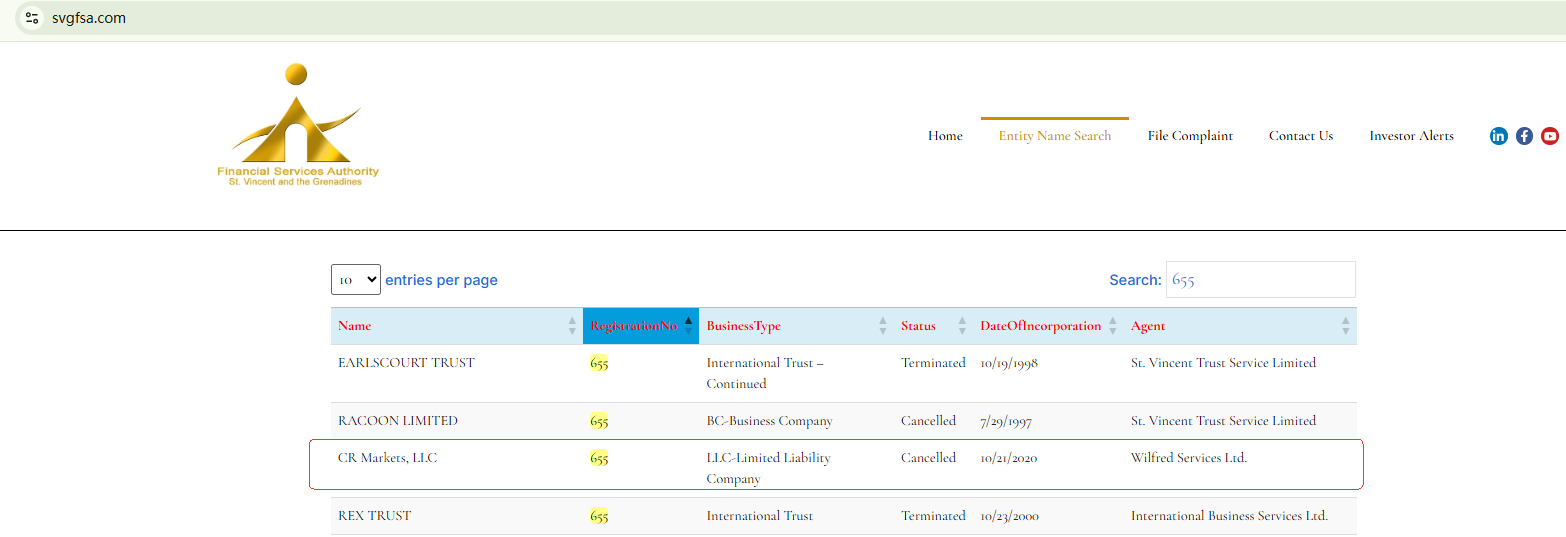Open the Investor Alerts page
Screen dimensions: 1566x537
pyautogui.click(x=1411, y=136)
